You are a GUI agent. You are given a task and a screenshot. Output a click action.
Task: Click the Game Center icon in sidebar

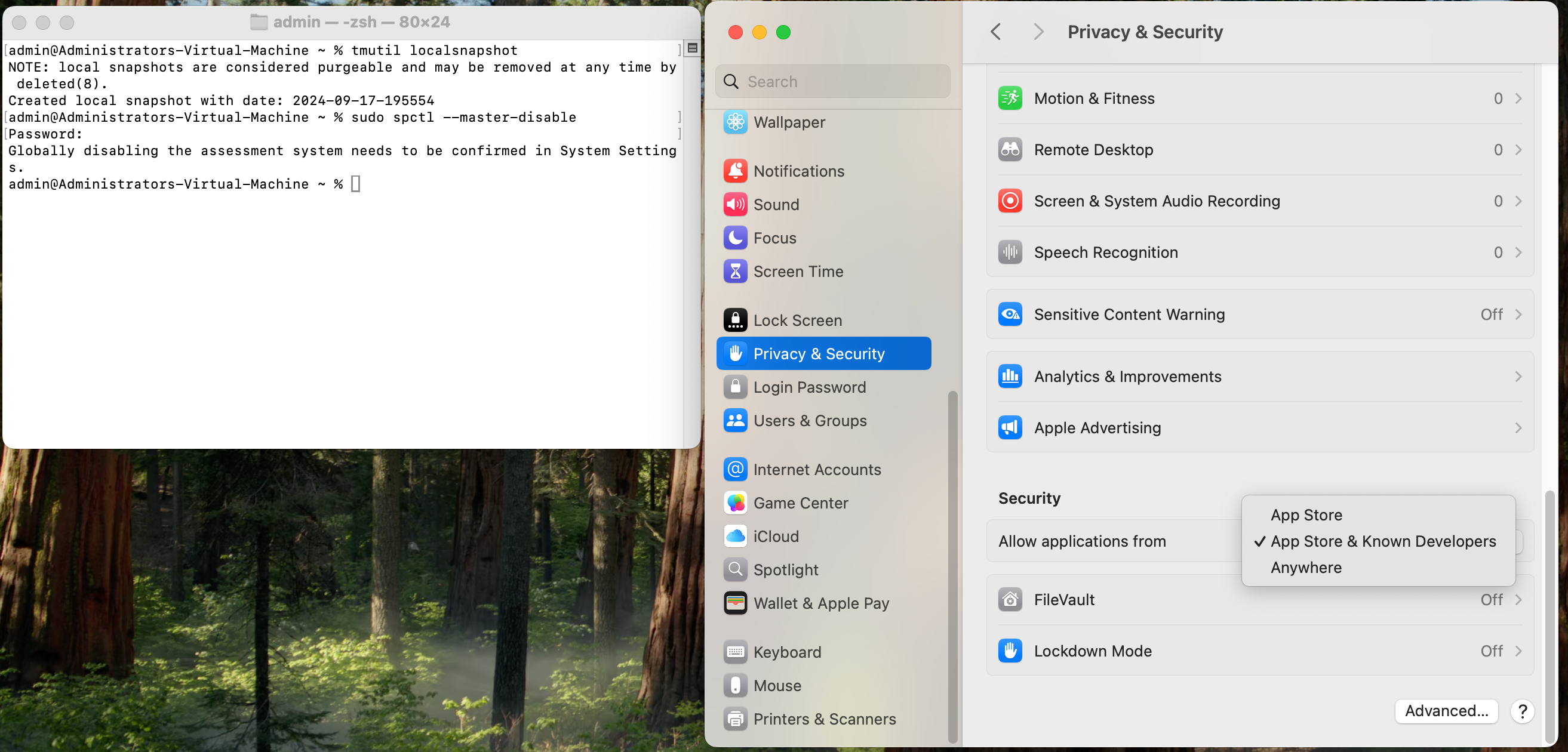click(x=735, y=503)
